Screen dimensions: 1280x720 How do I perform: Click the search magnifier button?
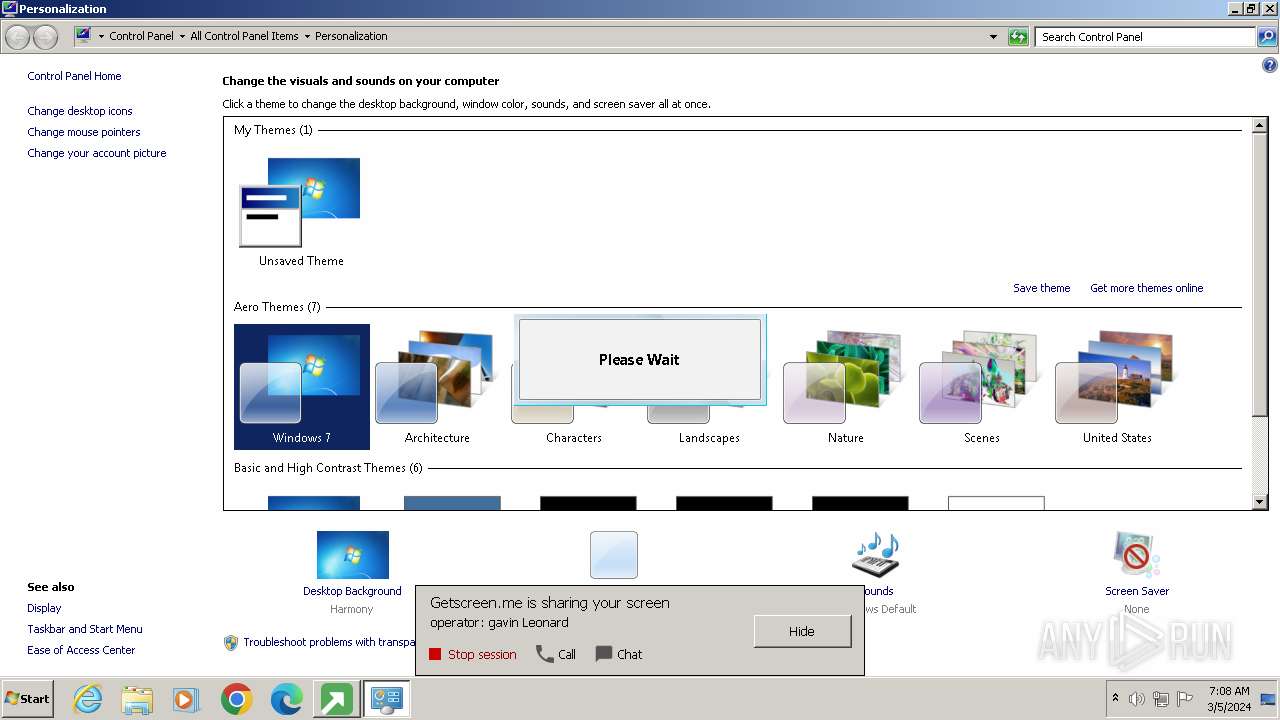tap(1266, 37)
